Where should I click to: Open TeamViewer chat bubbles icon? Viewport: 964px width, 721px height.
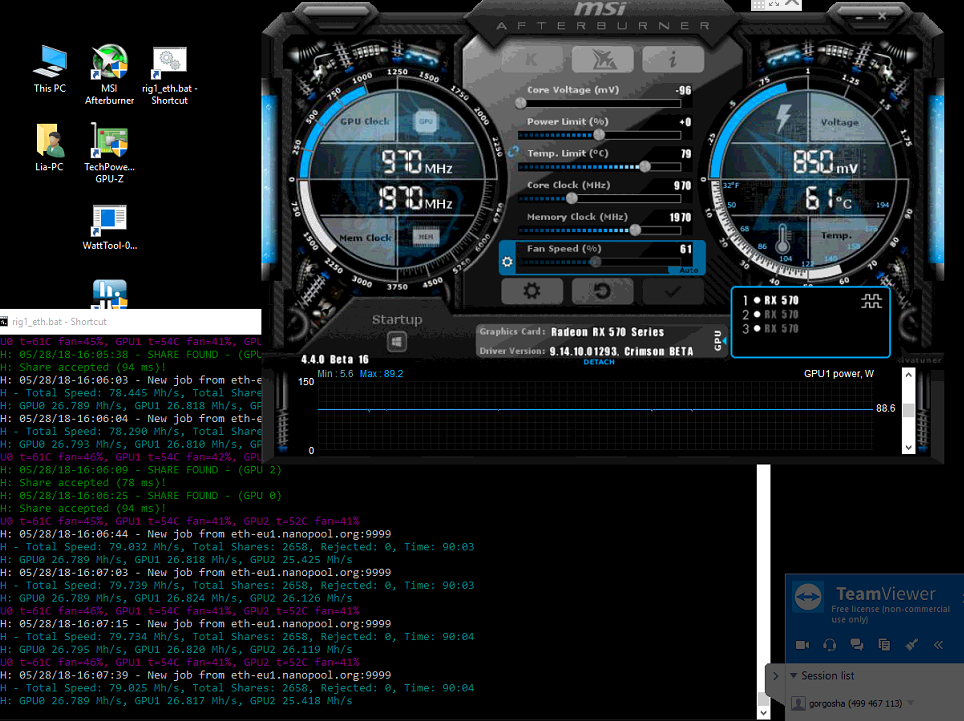[856, 645]
